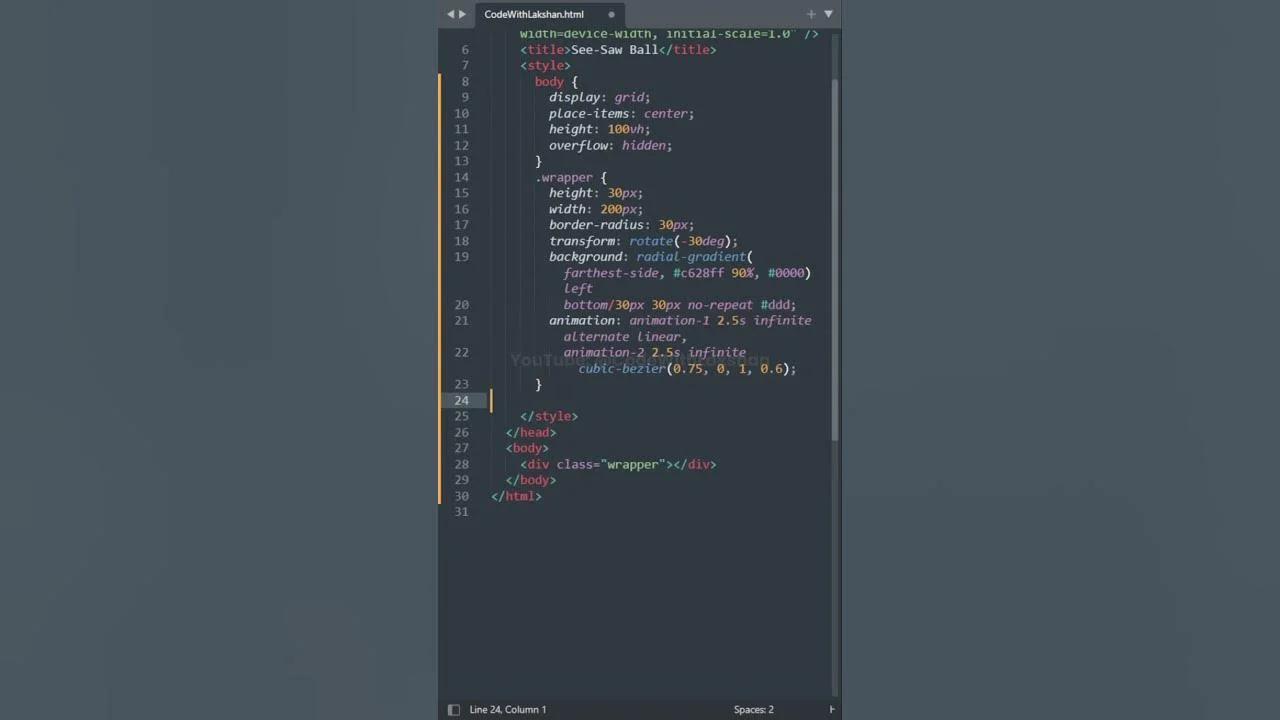Open the syntax selector at bottom right
The height and width of the screenshot is (720, 1280).
coord(831,709)
